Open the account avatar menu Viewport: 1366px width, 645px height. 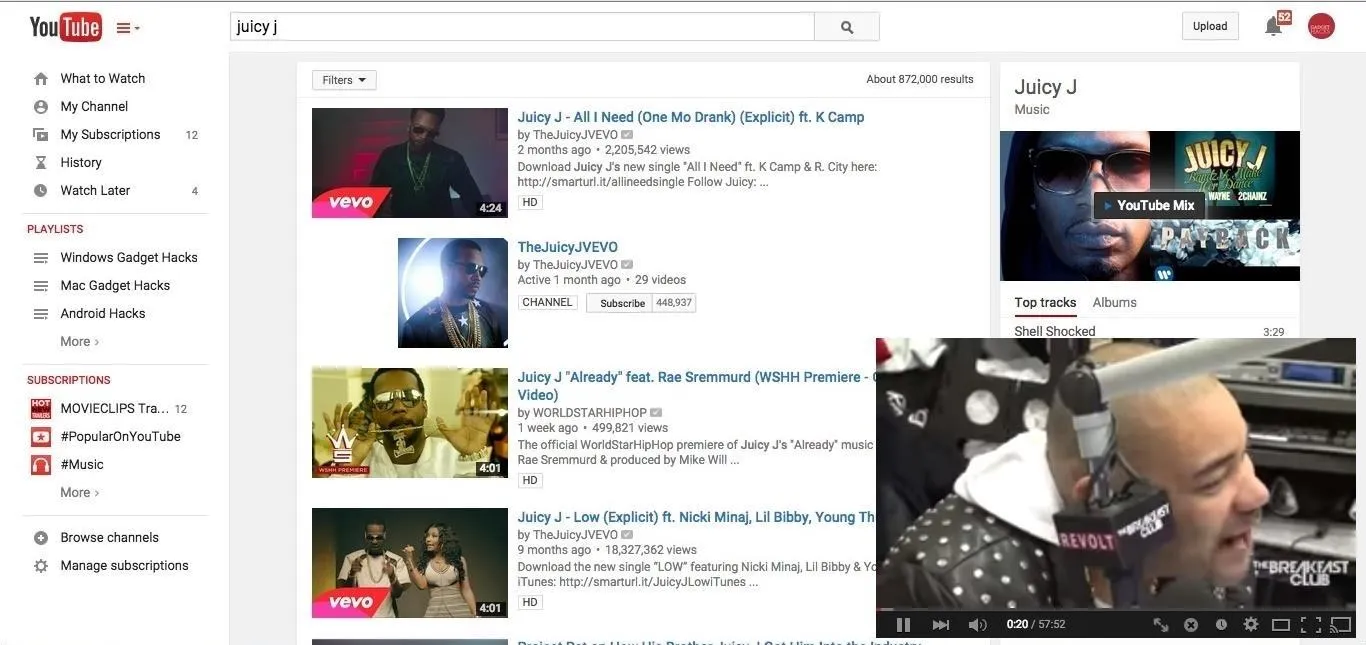tap(1321, 27)
